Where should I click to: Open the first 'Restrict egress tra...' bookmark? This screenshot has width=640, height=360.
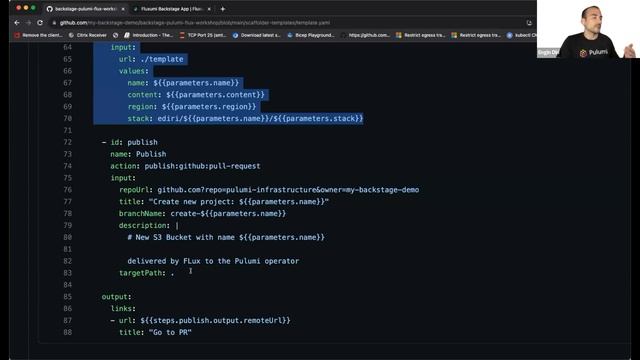click(420, 36)
